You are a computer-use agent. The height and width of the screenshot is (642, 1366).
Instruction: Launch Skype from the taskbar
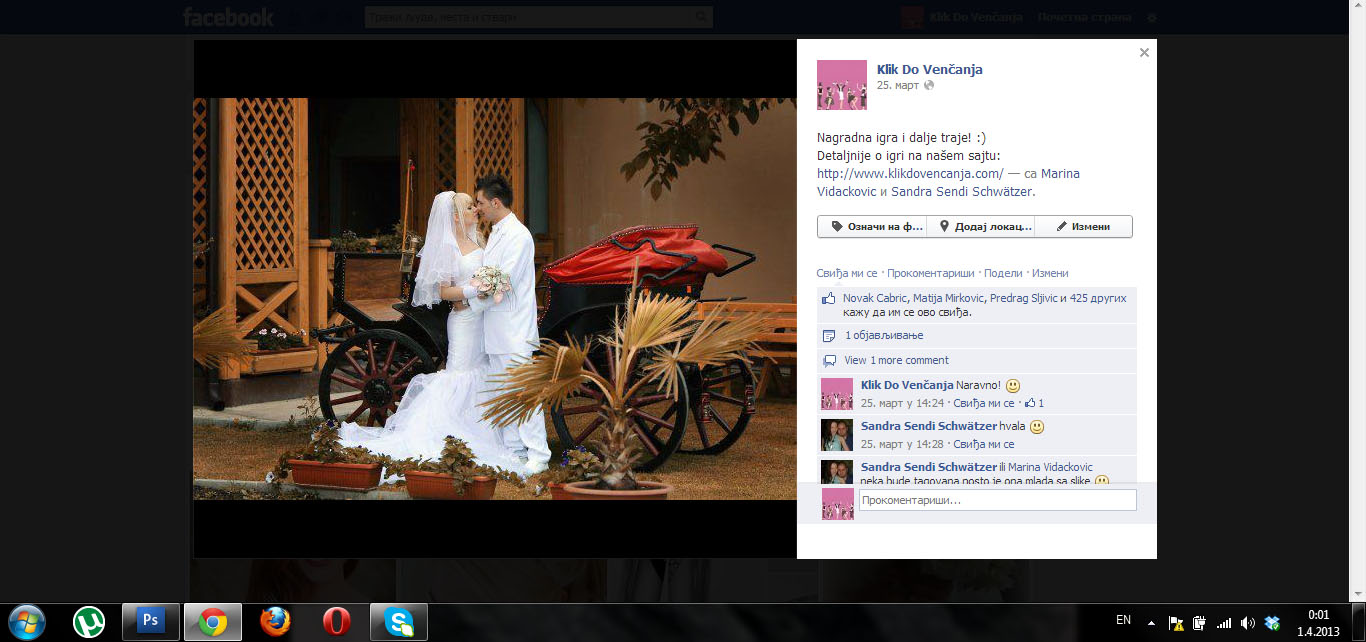(398, 622)
